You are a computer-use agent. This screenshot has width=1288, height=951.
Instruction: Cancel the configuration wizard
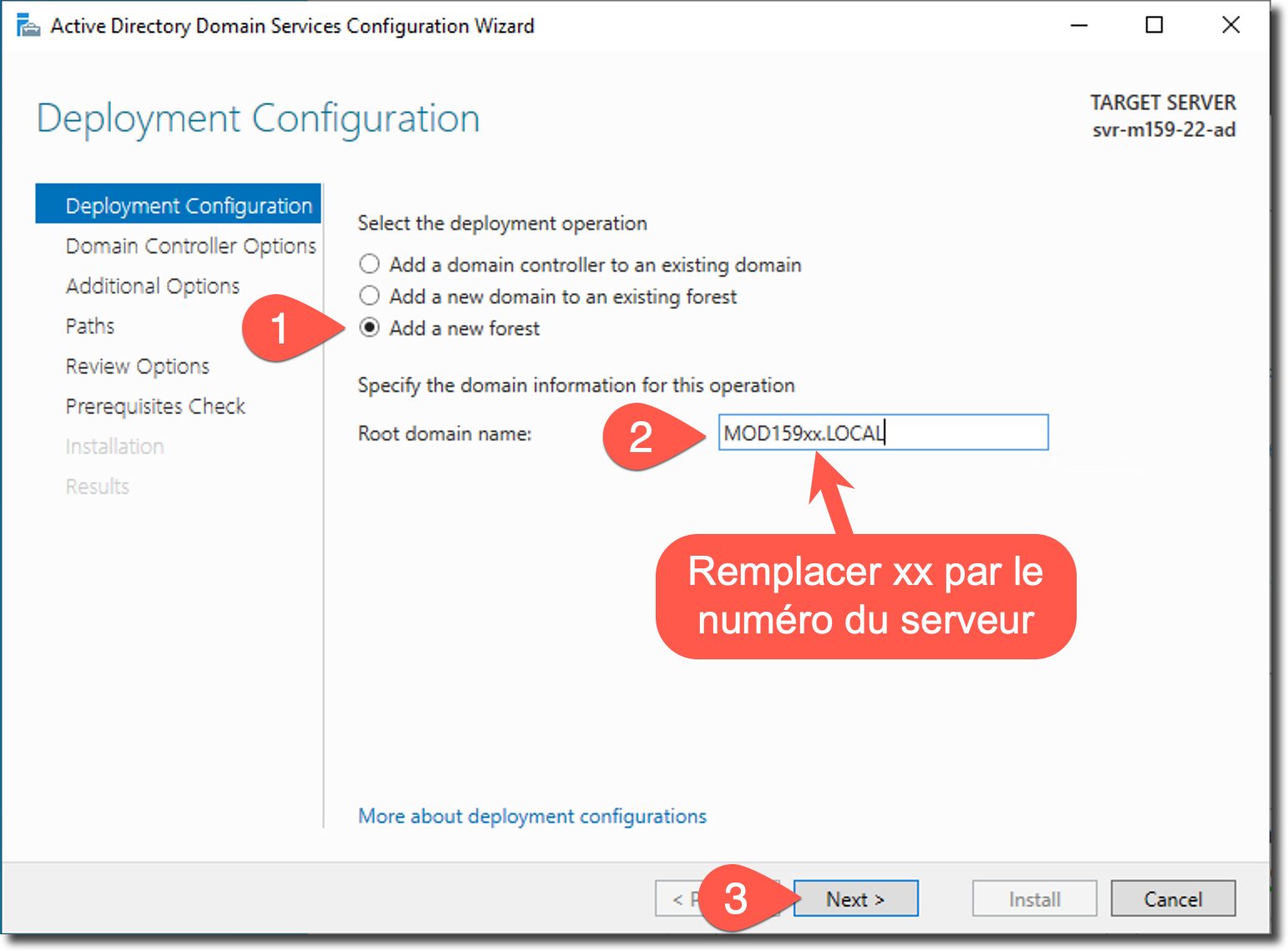(x=1173, y=899)
